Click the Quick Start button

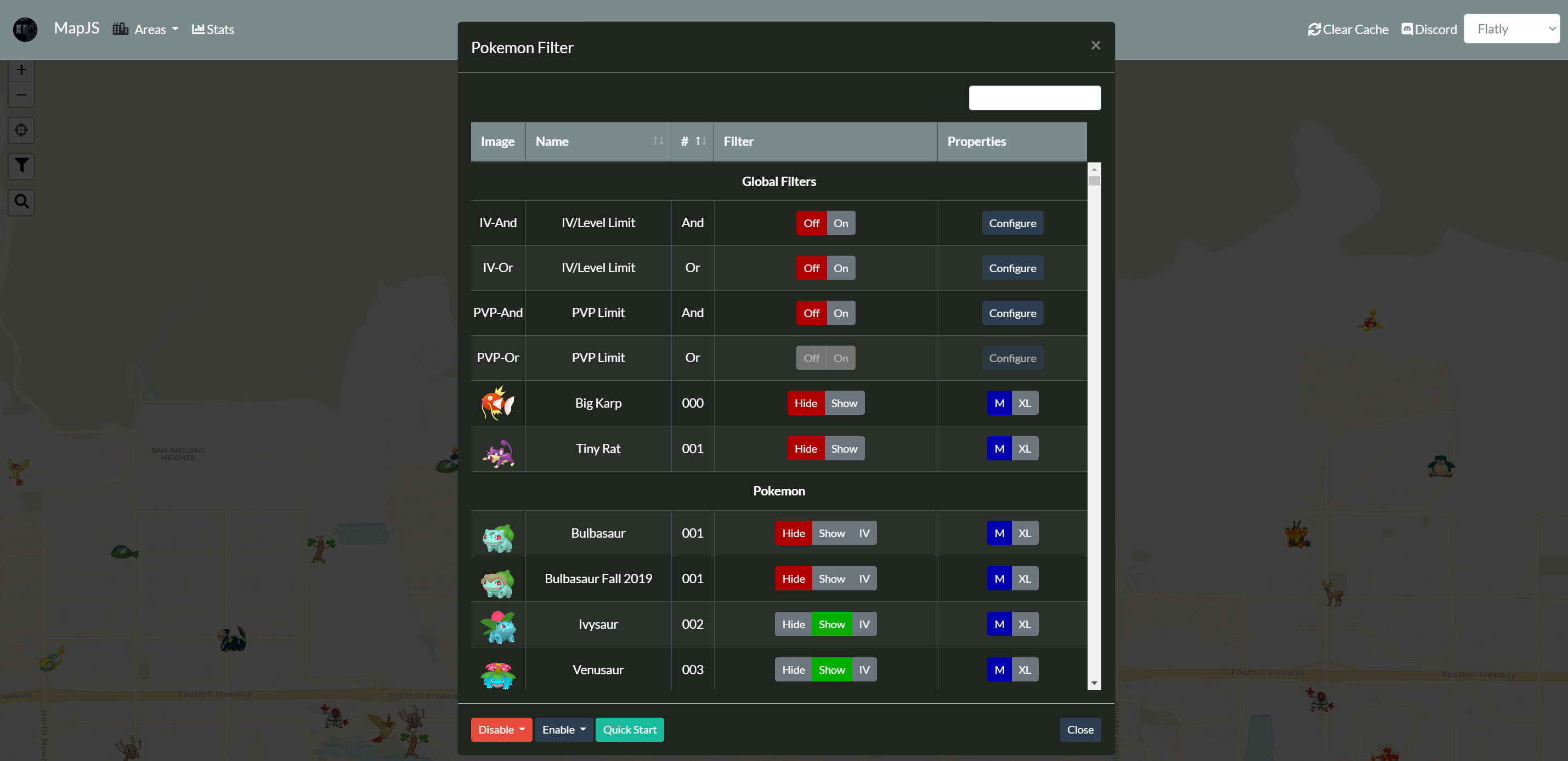pyautogui.click(x=630, y=729)
